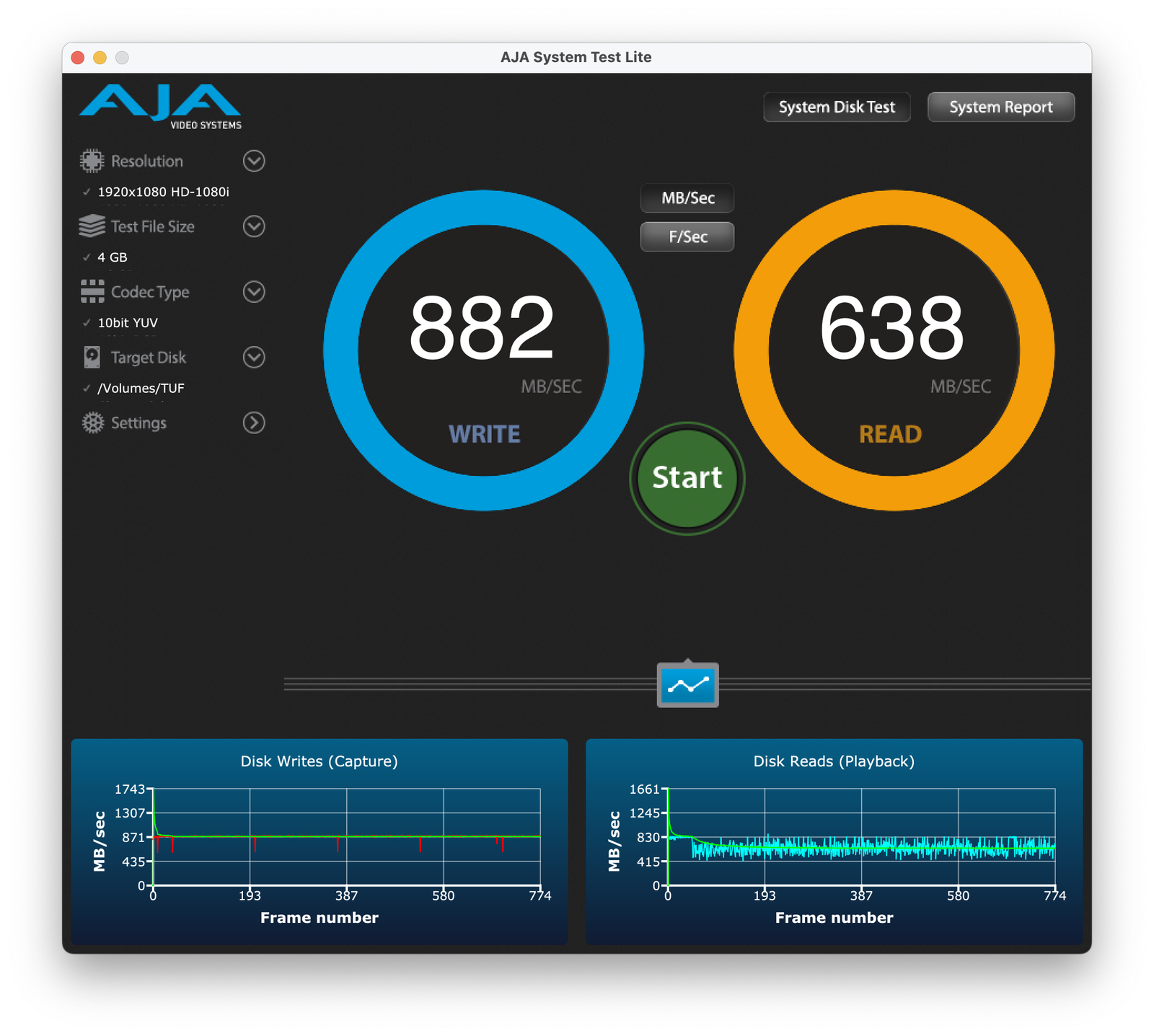Click the Codec Type film icon
Image resolution: width=1154 pixels, height=1036 pixels.
tap(92, 291)
